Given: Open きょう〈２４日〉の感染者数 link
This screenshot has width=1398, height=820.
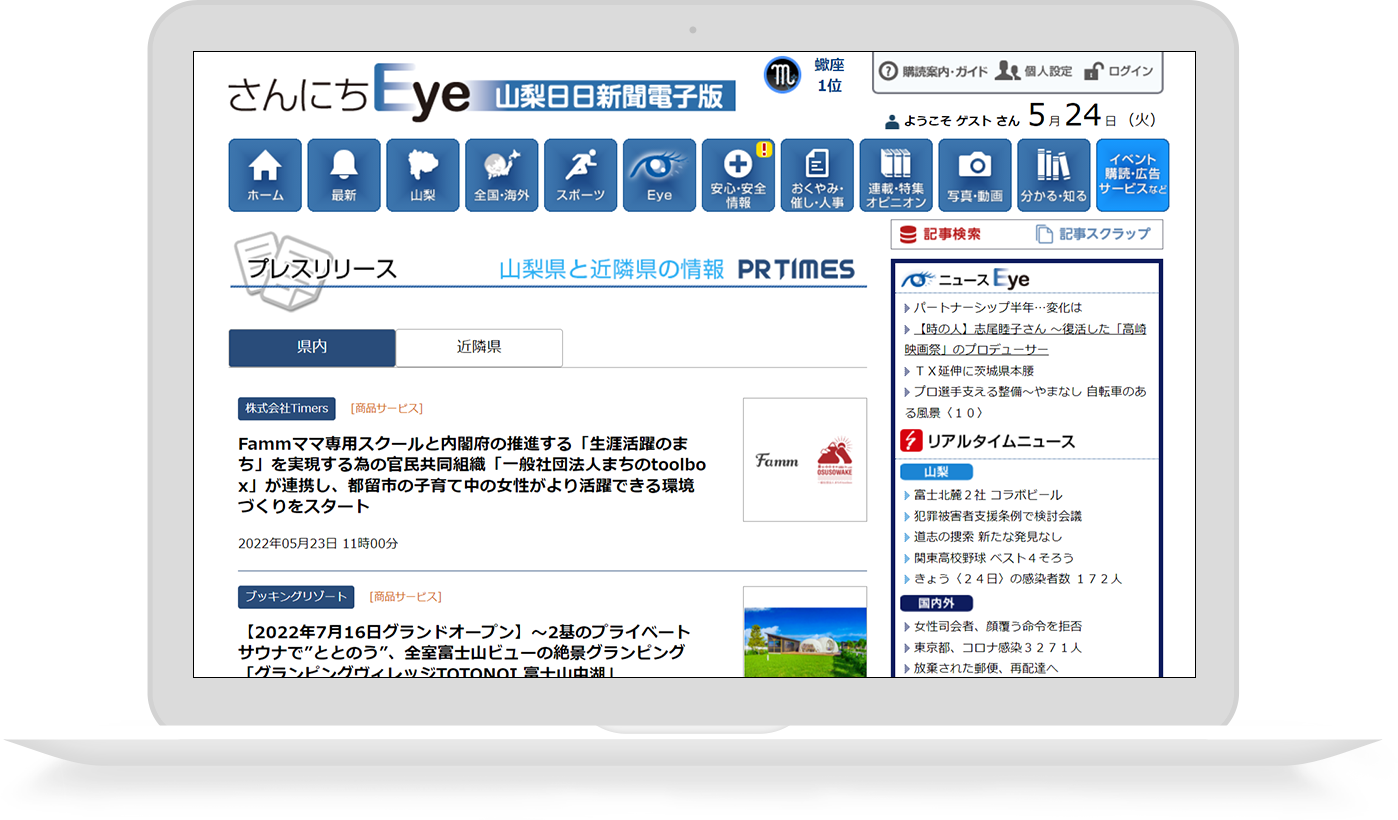Looking at the screenshot, I should [x=1017, y=579].
